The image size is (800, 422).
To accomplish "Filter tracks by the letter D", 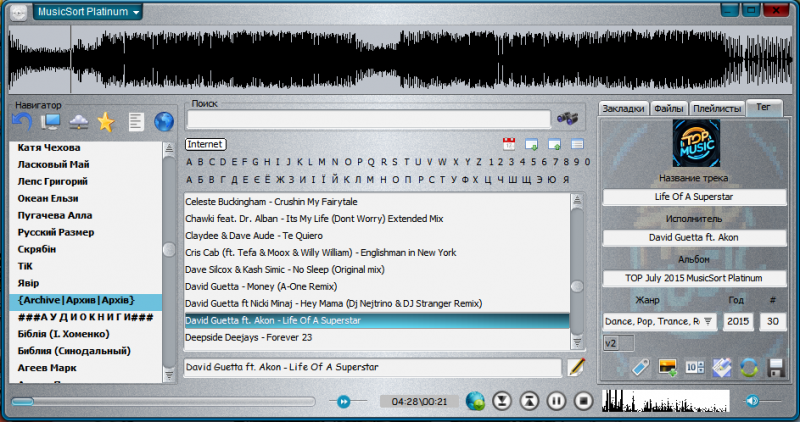I will pos(223,162).
